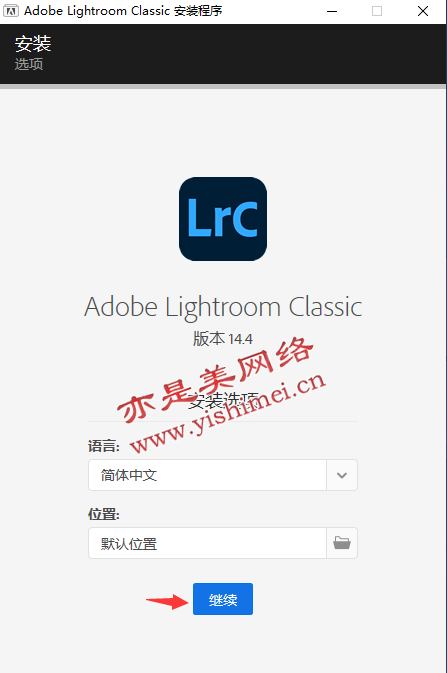Click the 选项 subtitle in header
447x673 pixels.
(x=29, y=64)
